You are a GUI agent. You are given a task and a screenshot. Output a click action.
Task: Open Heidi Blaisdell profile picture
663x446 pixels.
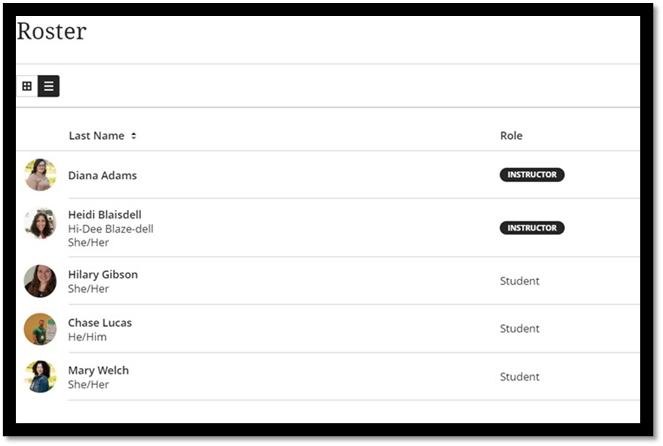point(40,223)
